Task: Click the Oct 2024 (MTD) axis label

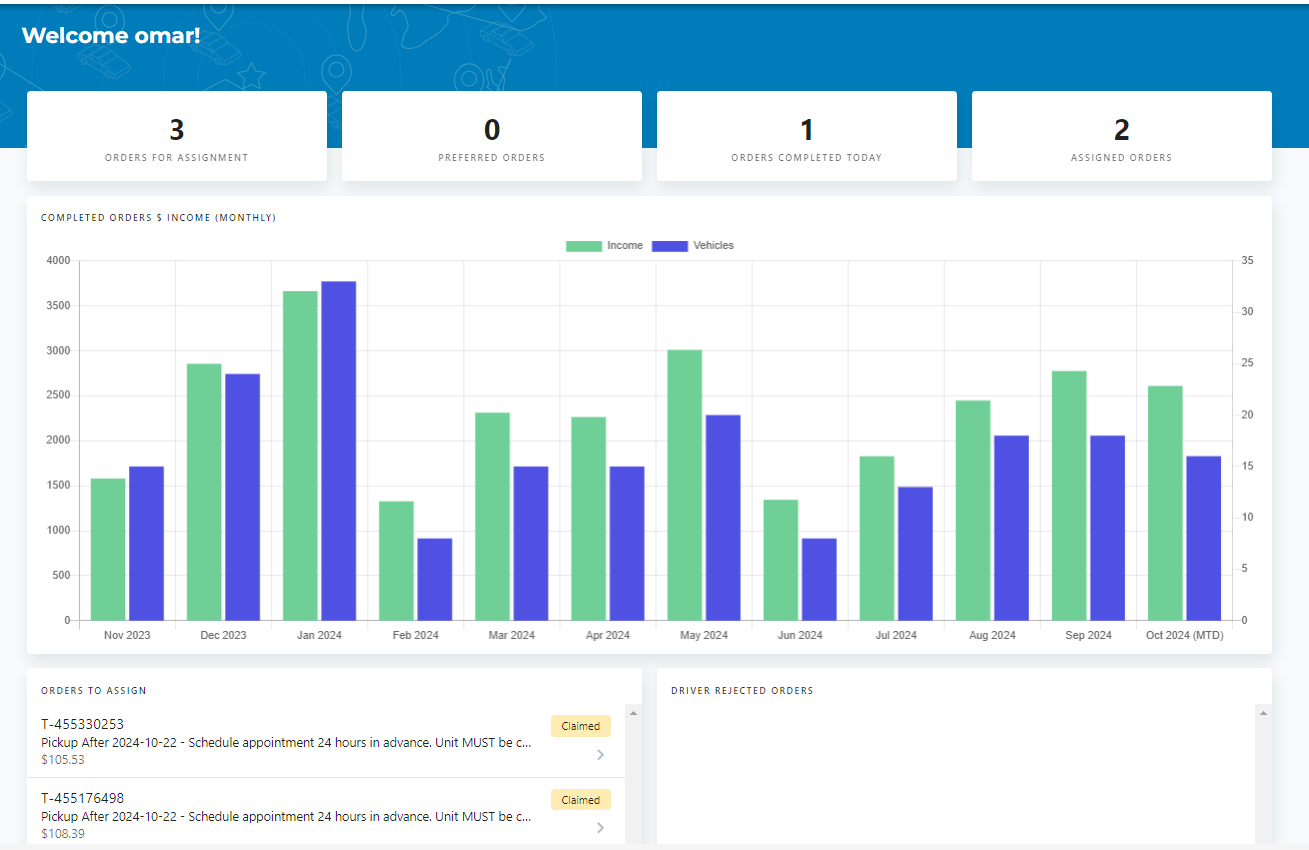Action: tap(1184, 636)
